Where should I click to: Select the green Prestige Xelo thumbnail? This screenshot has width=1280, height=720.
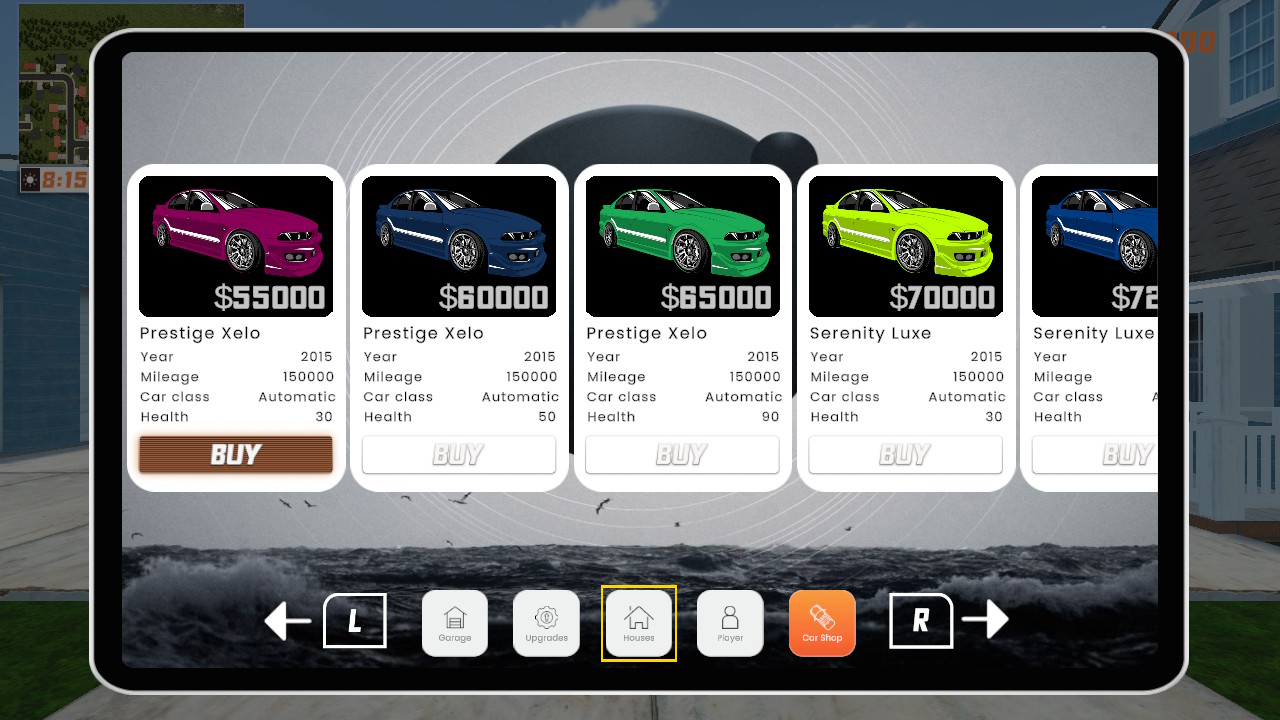(682, 246)
